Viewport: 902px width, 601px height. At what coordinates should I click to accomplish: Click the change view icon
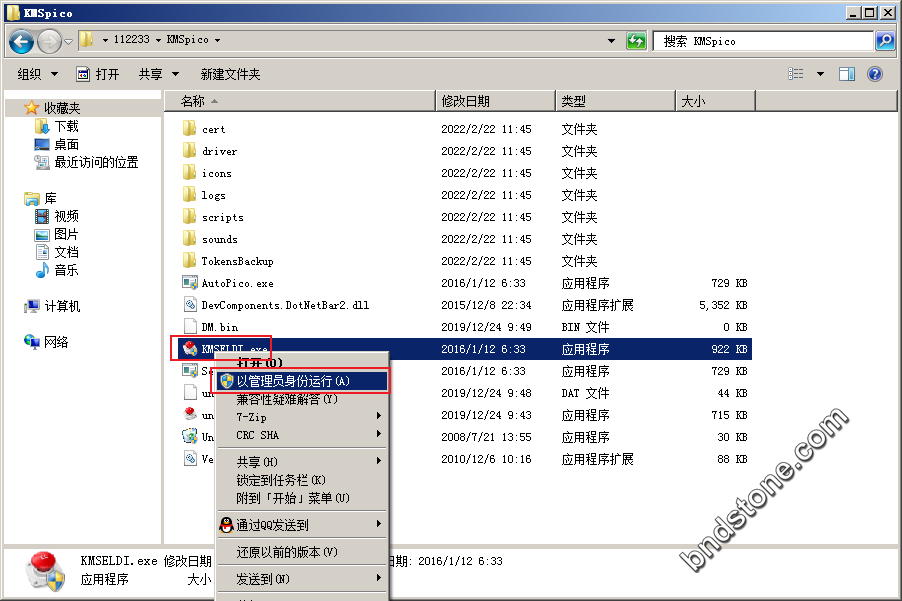point(796,74)
